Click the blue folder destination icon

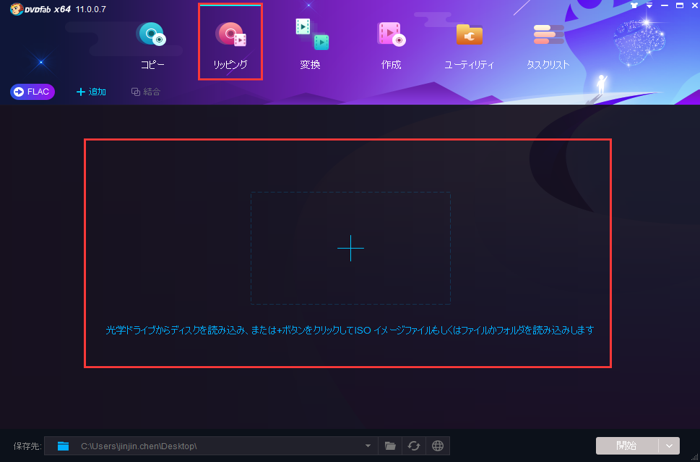63,446
